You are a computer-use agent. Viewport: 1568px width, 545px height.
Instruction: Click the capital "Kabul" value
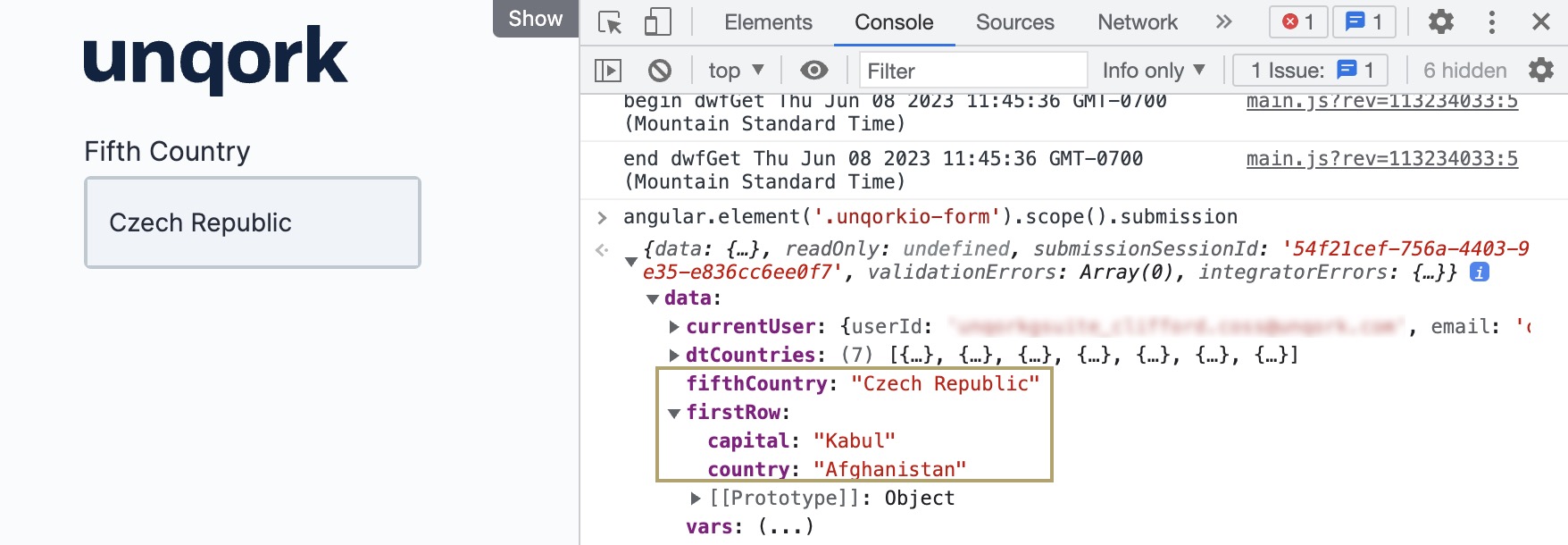point(855,440)
